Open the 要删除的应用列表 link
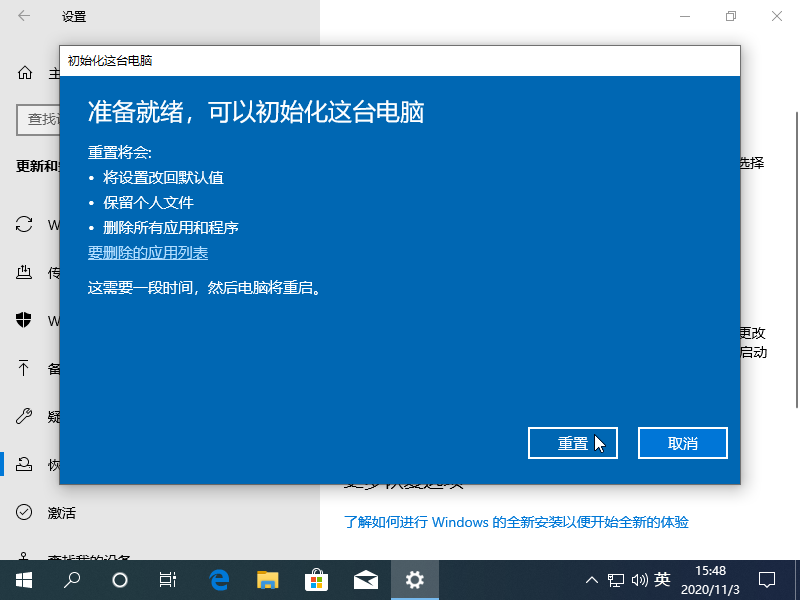This screenshot has height=600, width=800. click(x=149, y=253)
